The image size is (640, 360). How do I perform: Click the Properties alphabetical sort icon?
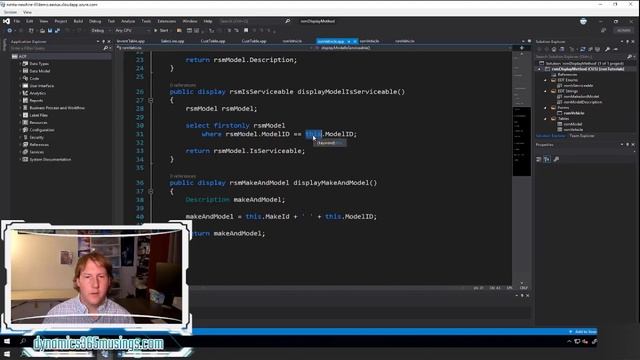[547, 159]
